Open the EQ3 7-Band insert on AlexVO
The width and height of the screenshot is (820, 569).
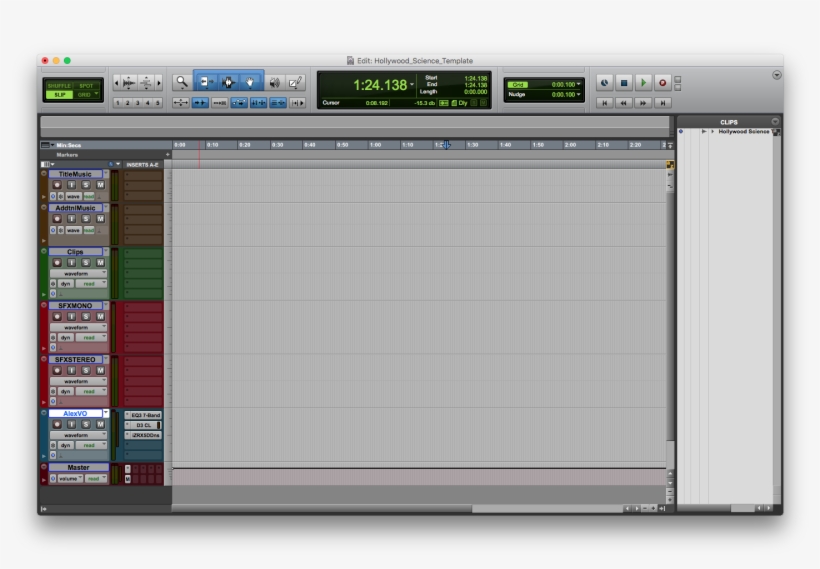click(143, 415)
